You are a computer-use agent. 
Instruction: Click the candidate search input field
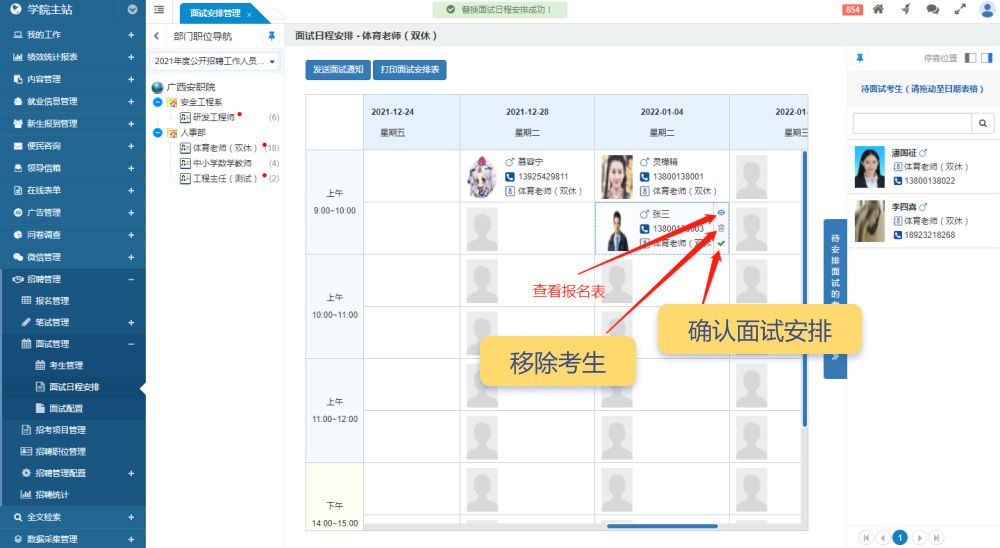[x=911, y=123]
